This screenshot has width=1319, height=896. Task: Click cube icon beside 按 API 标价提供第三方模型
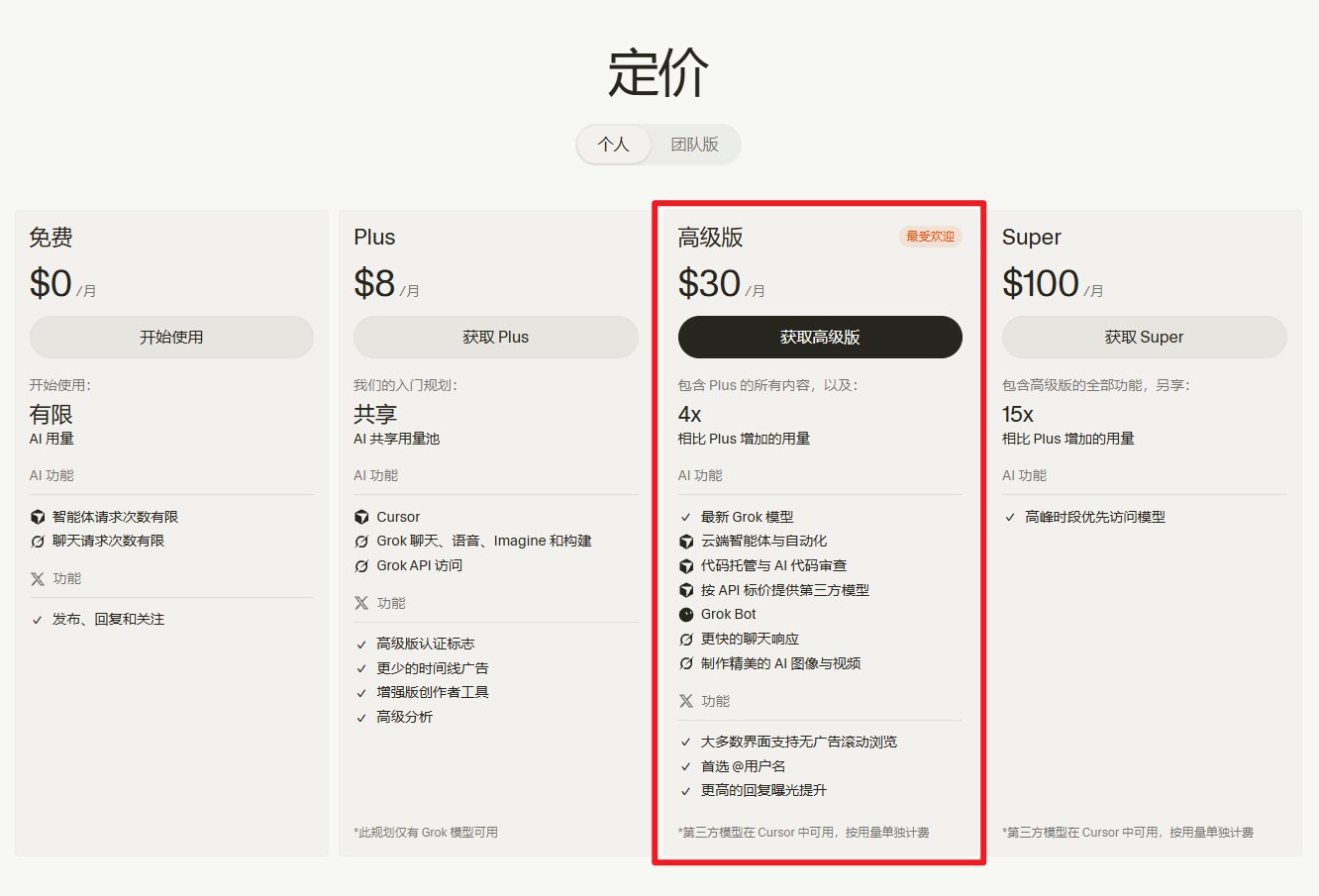coord(686,590)
